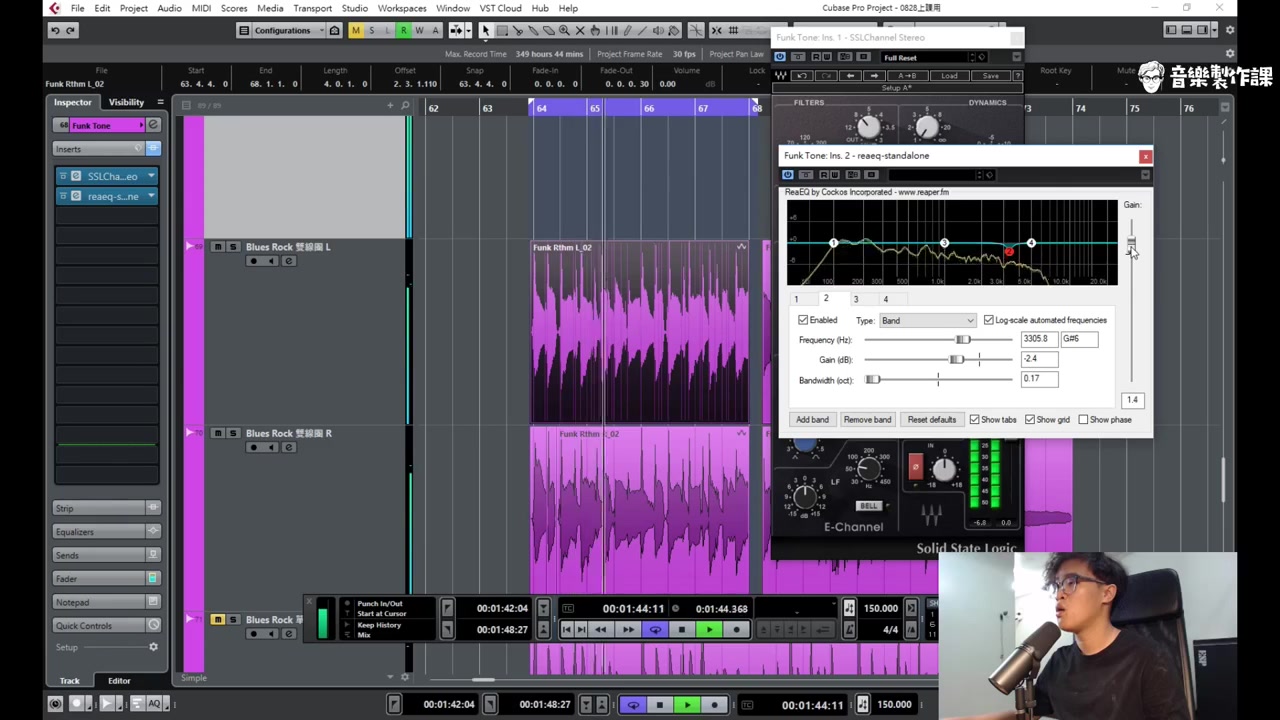Switch to the Editor tab at bottom
Viewport: 1280px width, 720px height.
(x=119, y=681)
